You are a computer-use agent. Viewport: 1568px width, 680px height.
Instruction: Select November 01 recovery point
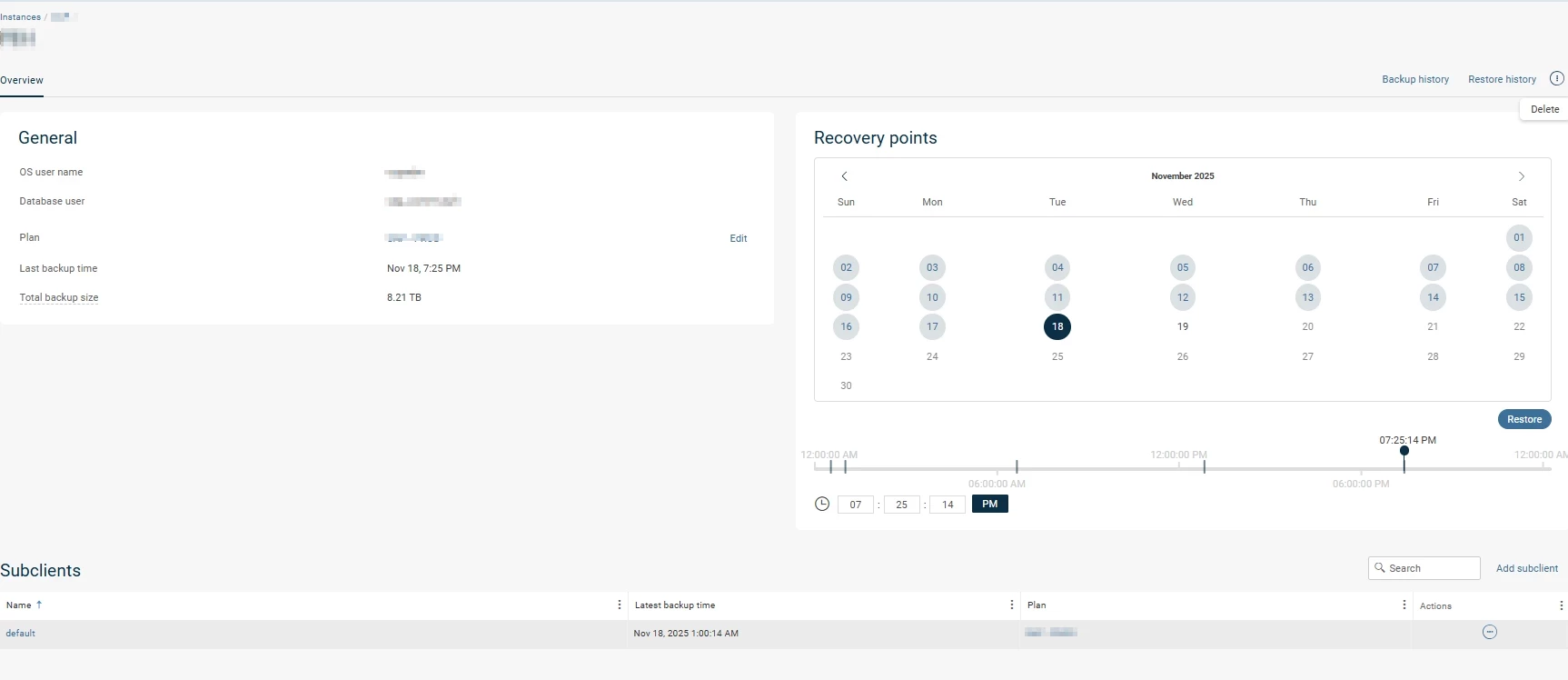(x=1519, y=238)
